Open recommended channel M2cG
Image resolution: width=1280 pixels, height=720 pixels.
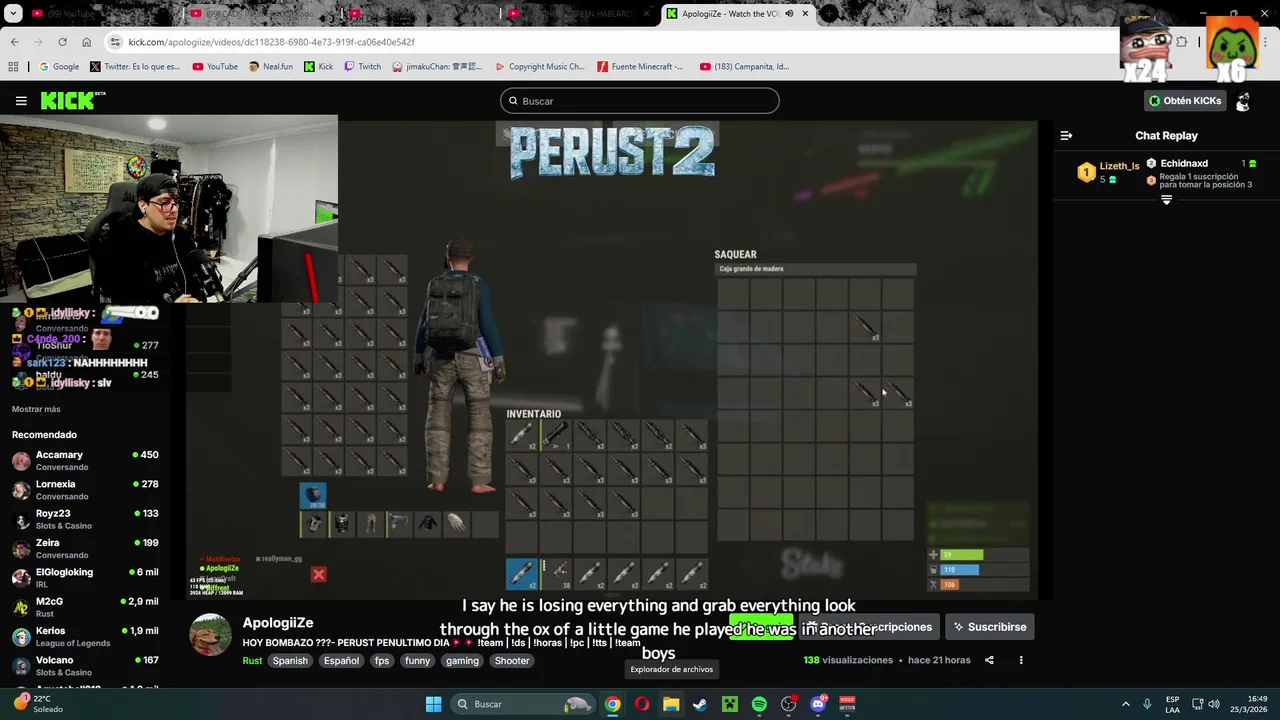(x=84, y=607)
